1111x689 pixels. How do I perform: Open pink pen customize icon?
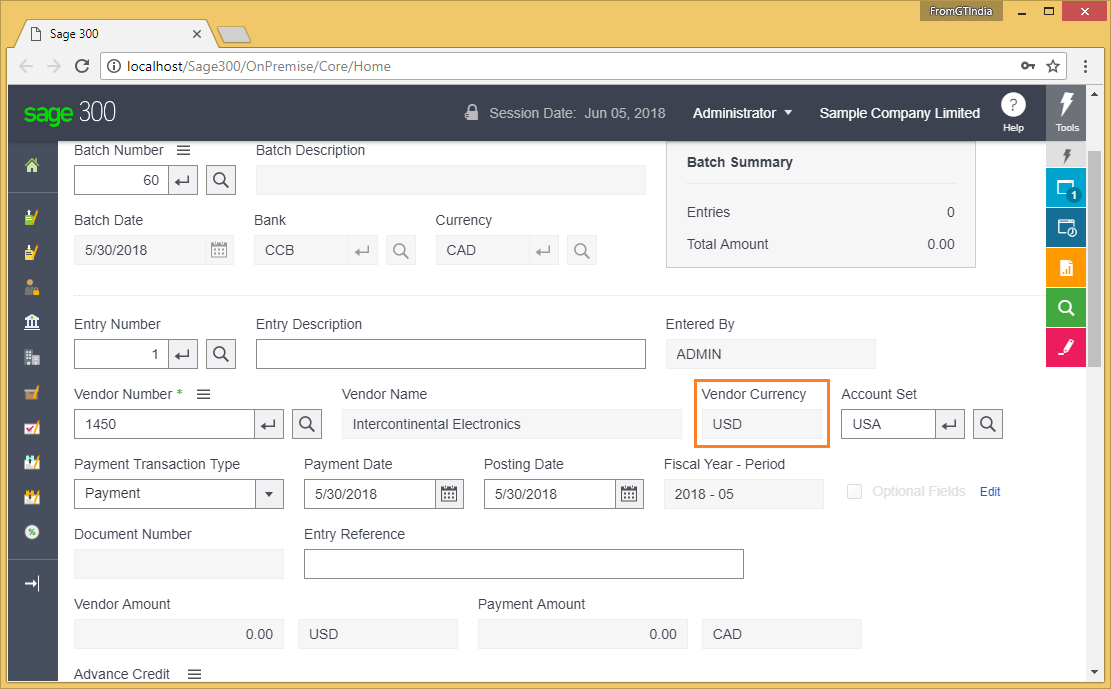[x=1066, y=347]
